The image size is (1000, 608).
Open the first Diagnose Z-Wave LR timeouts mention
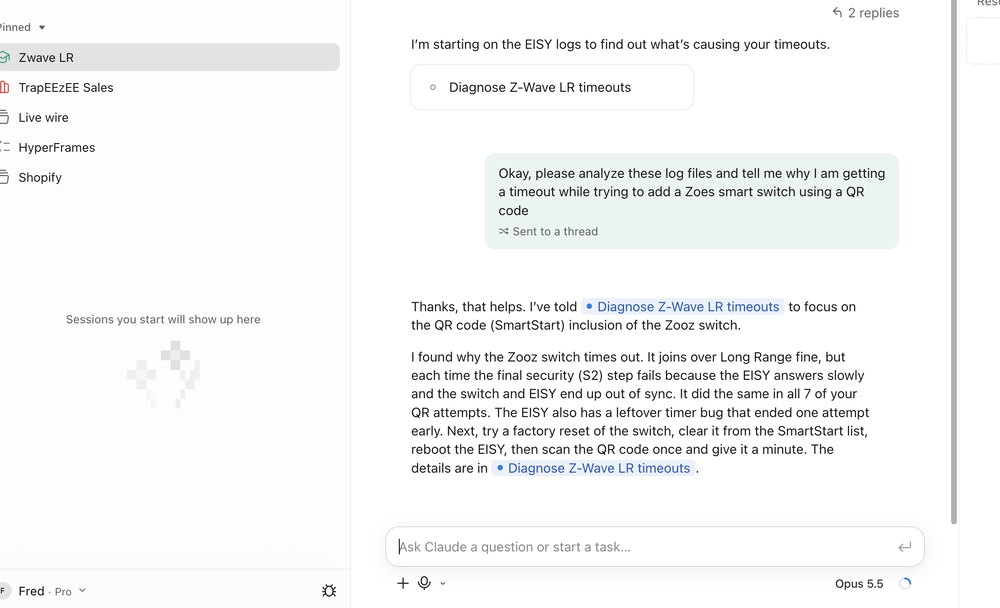682,307
